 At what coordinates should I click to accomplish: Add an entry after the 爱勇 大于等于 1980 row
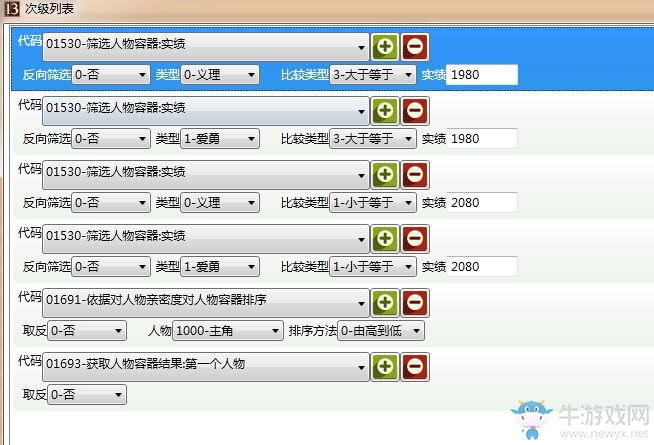385,111
